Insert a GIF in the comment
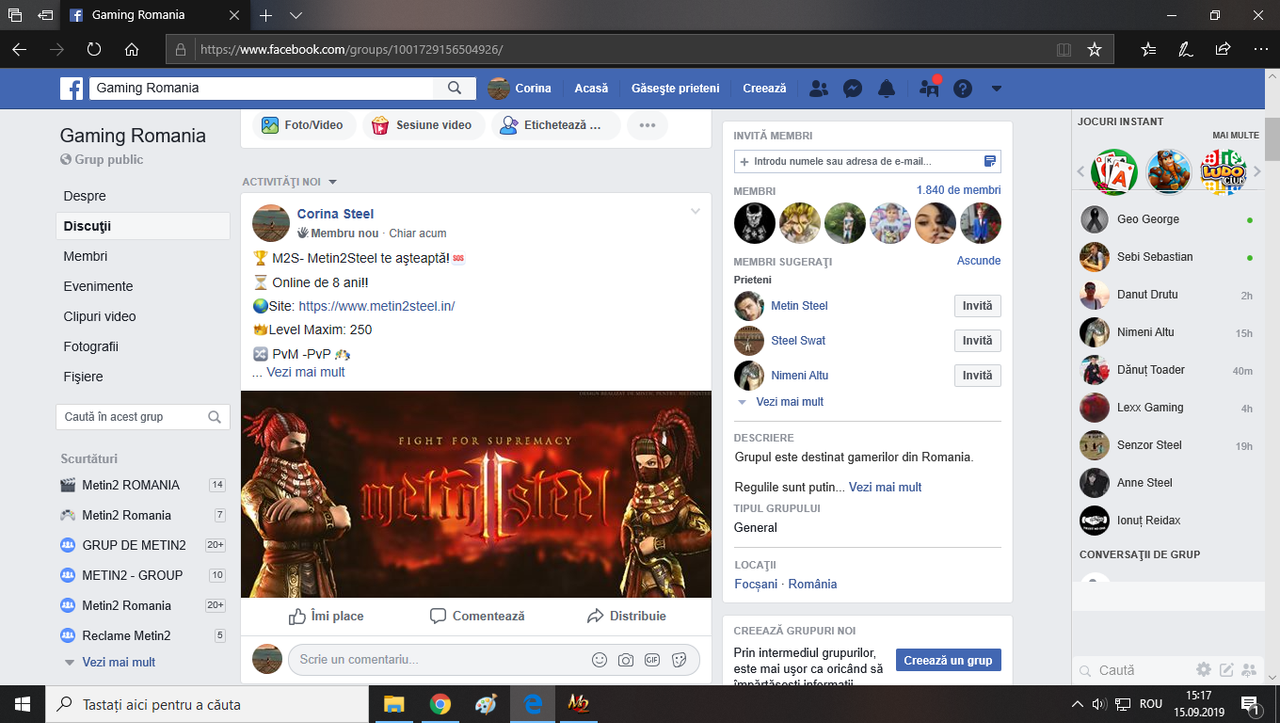 point(652,660)
